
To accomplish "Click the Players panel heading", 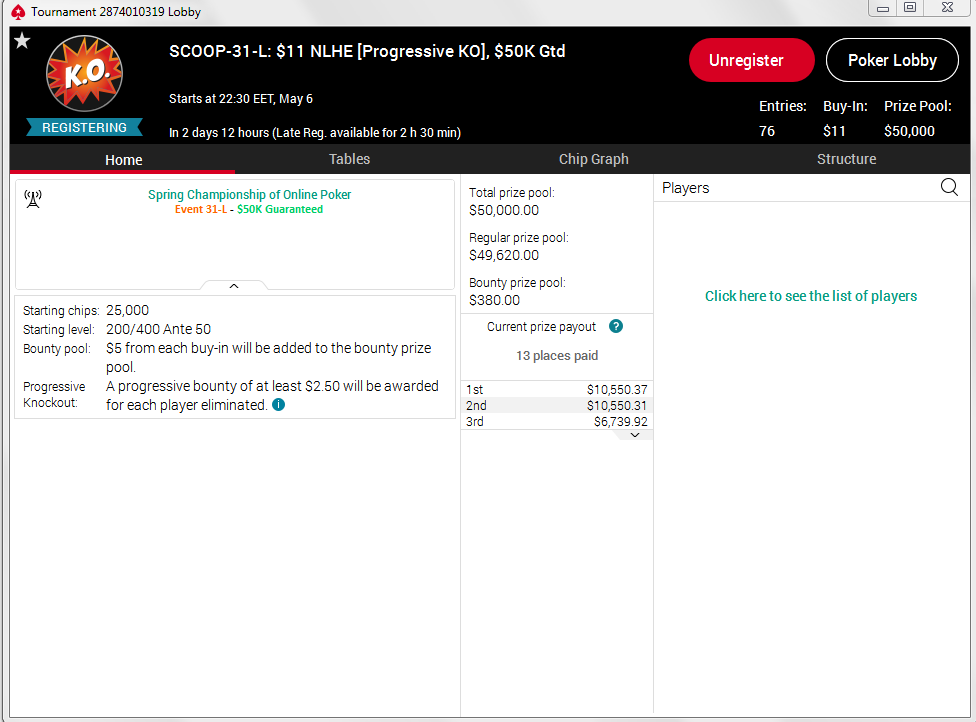I will pyautogui.click(x=685, y=188).
